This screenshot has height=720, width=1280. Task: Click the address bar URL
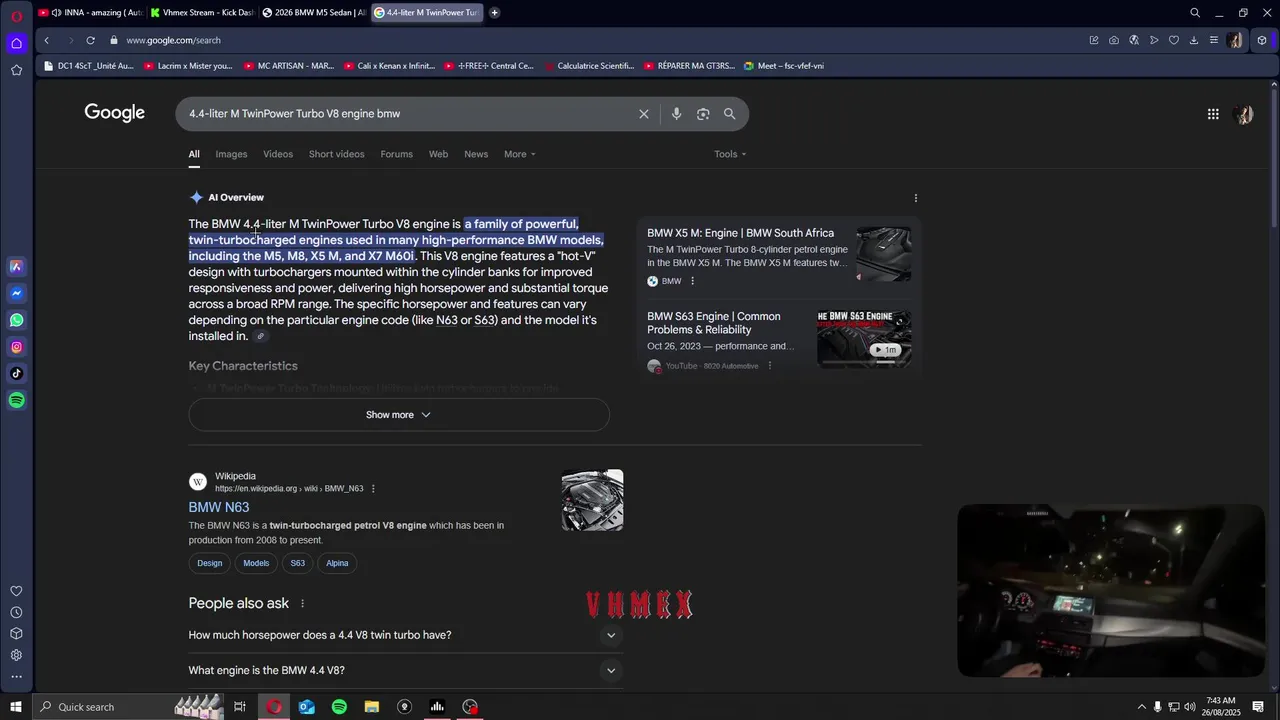174,40
